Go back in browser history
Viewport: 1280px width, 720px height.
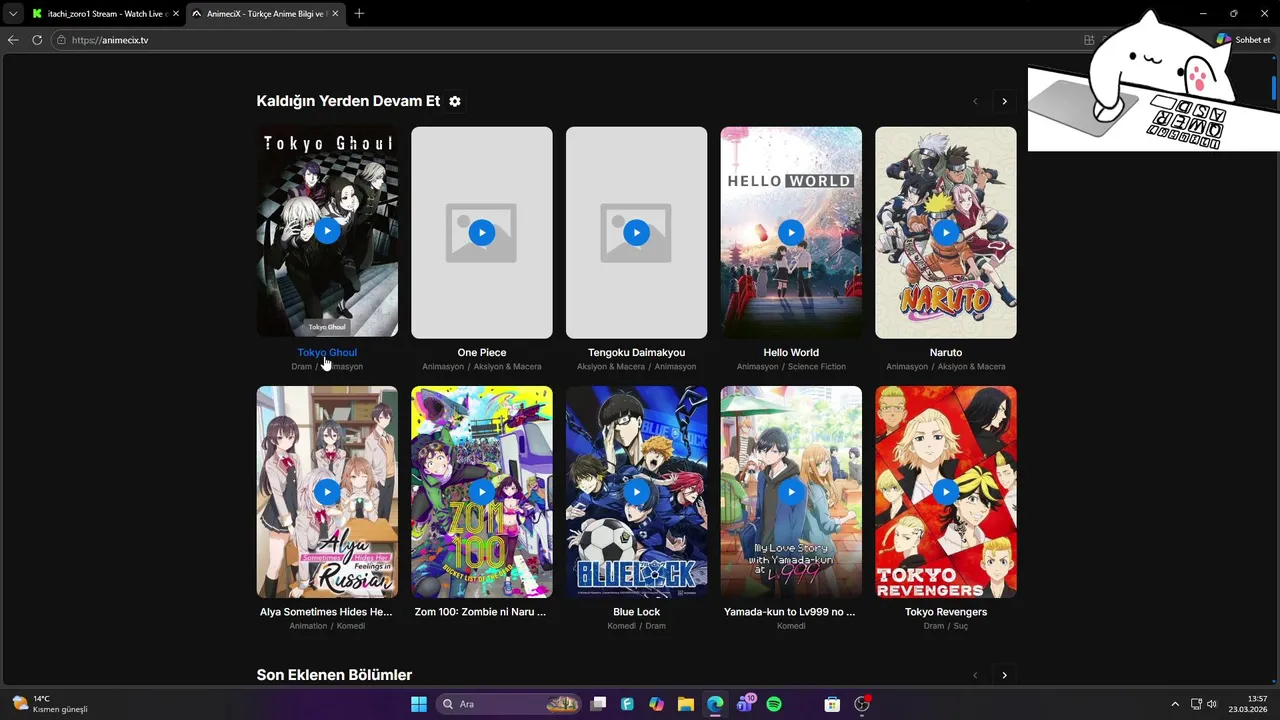[13, 40]
